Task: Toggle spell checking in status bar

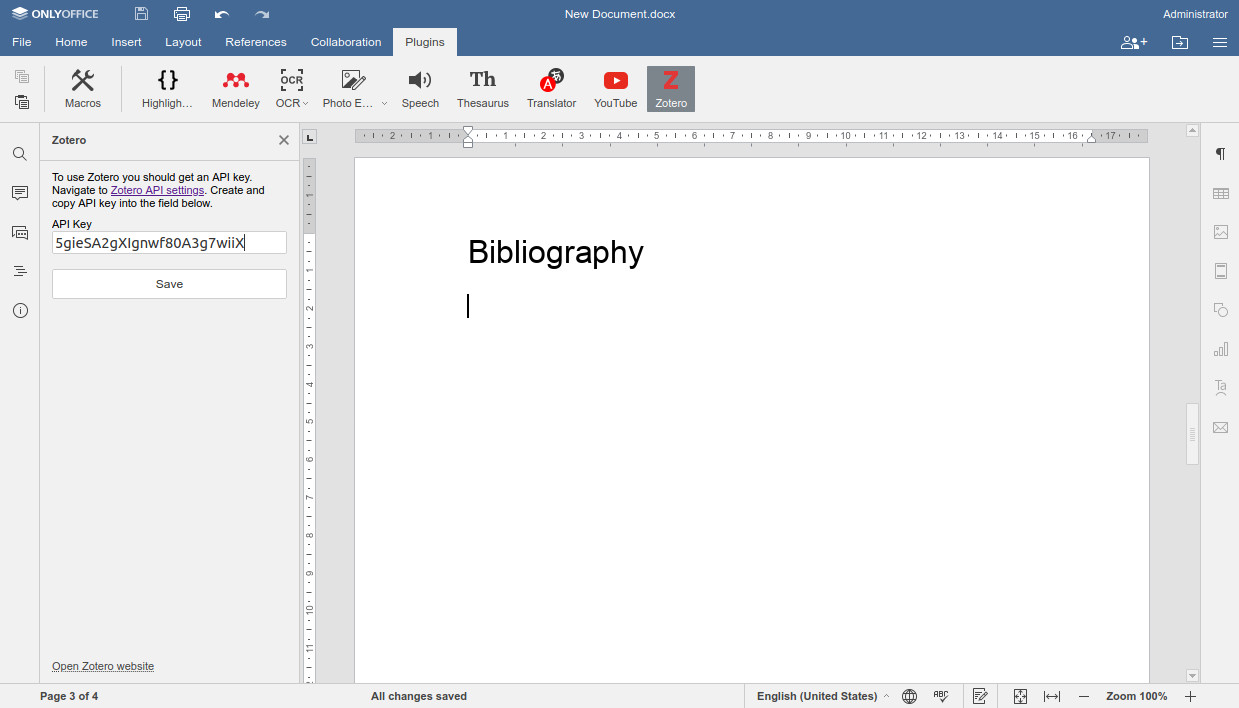Action: 941,696
